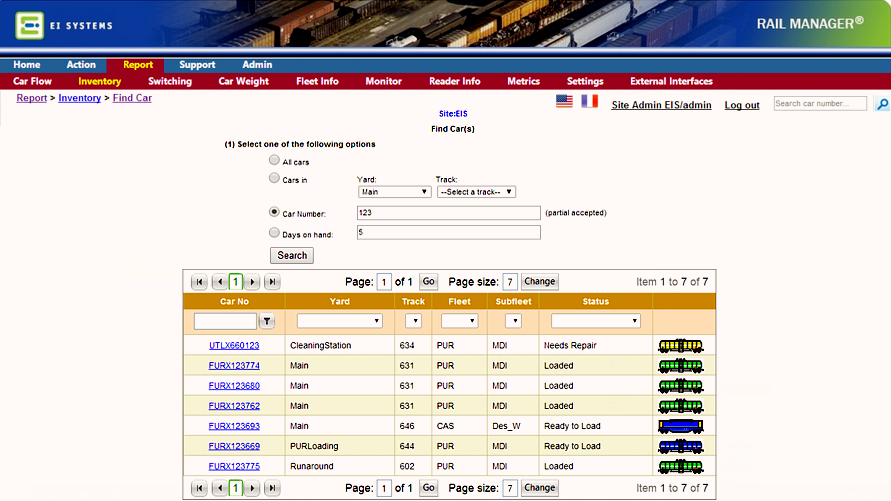The width and height of the screenshot is (891, 501).
Task: Open the Yard dropdown showing Main
Action: click(x=394, y=192)
